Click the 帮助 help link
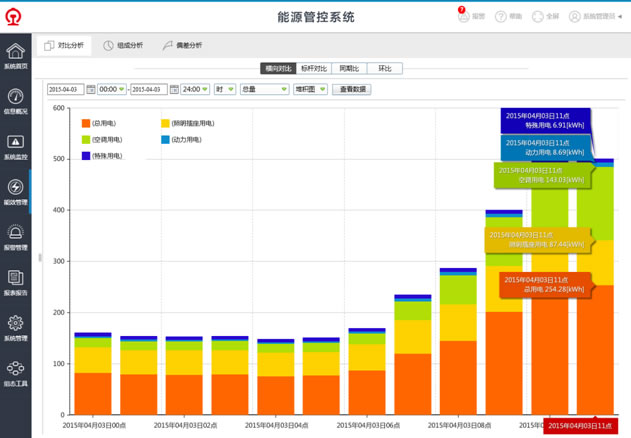Screen dimensions: 631x438 (516, 17)
